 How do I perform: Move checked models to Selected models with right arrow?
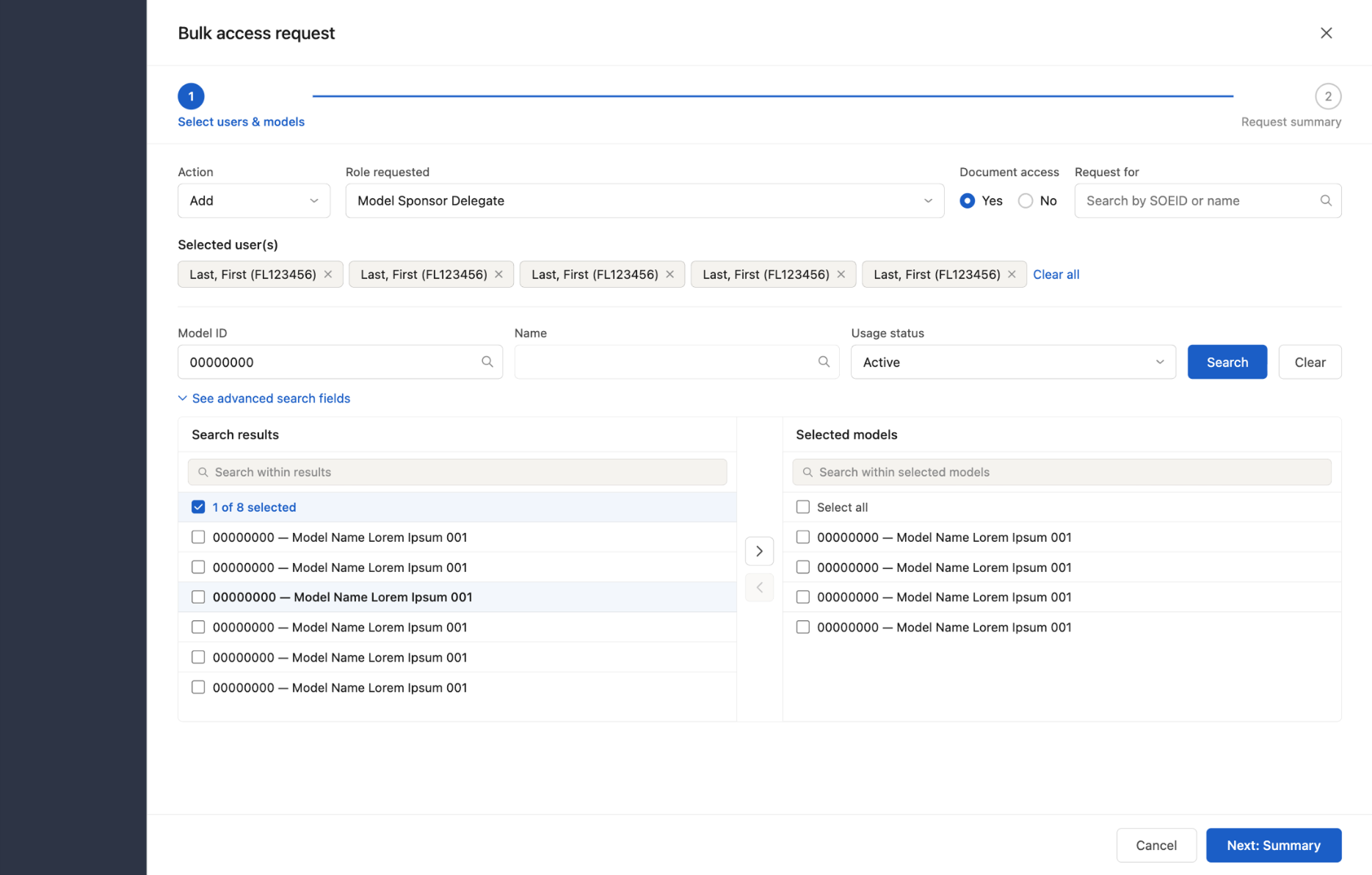759,551
